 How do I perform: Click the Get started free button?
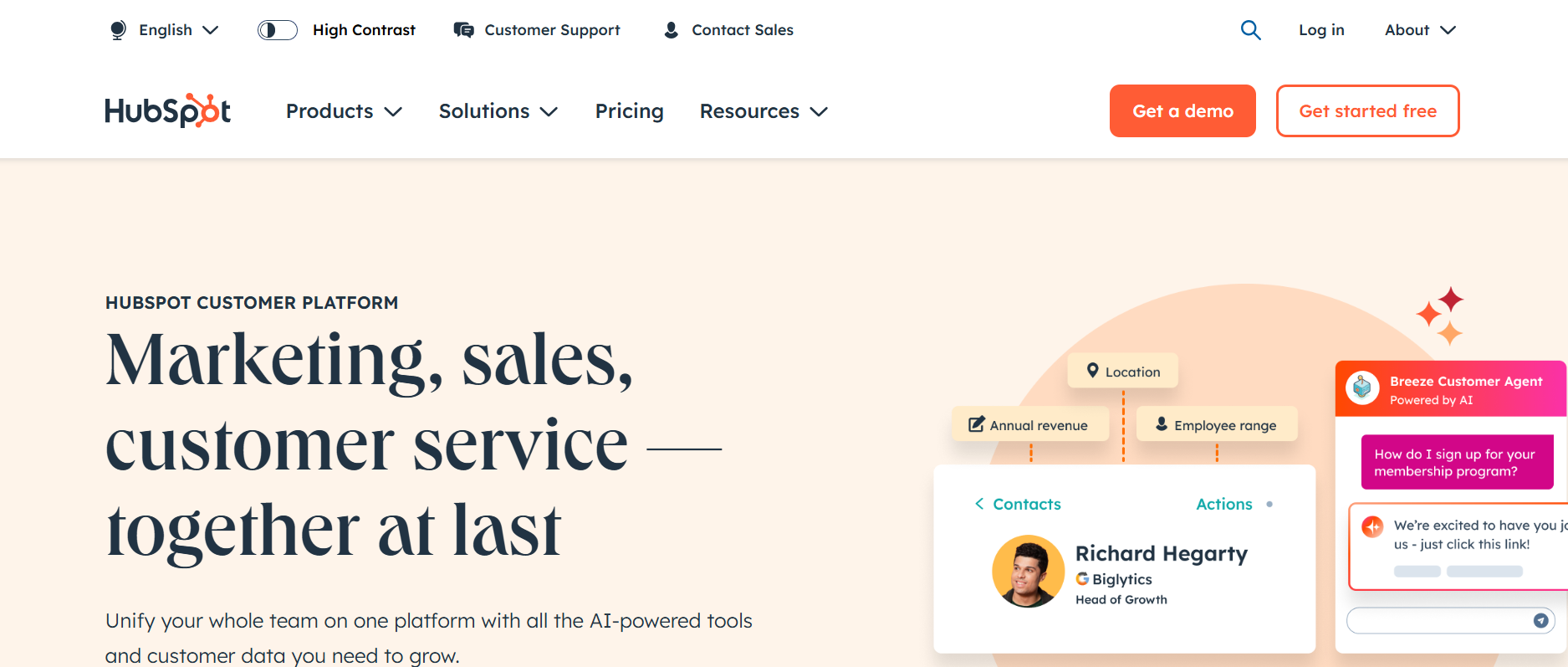pyautogui.click(x=1367, y=110)
